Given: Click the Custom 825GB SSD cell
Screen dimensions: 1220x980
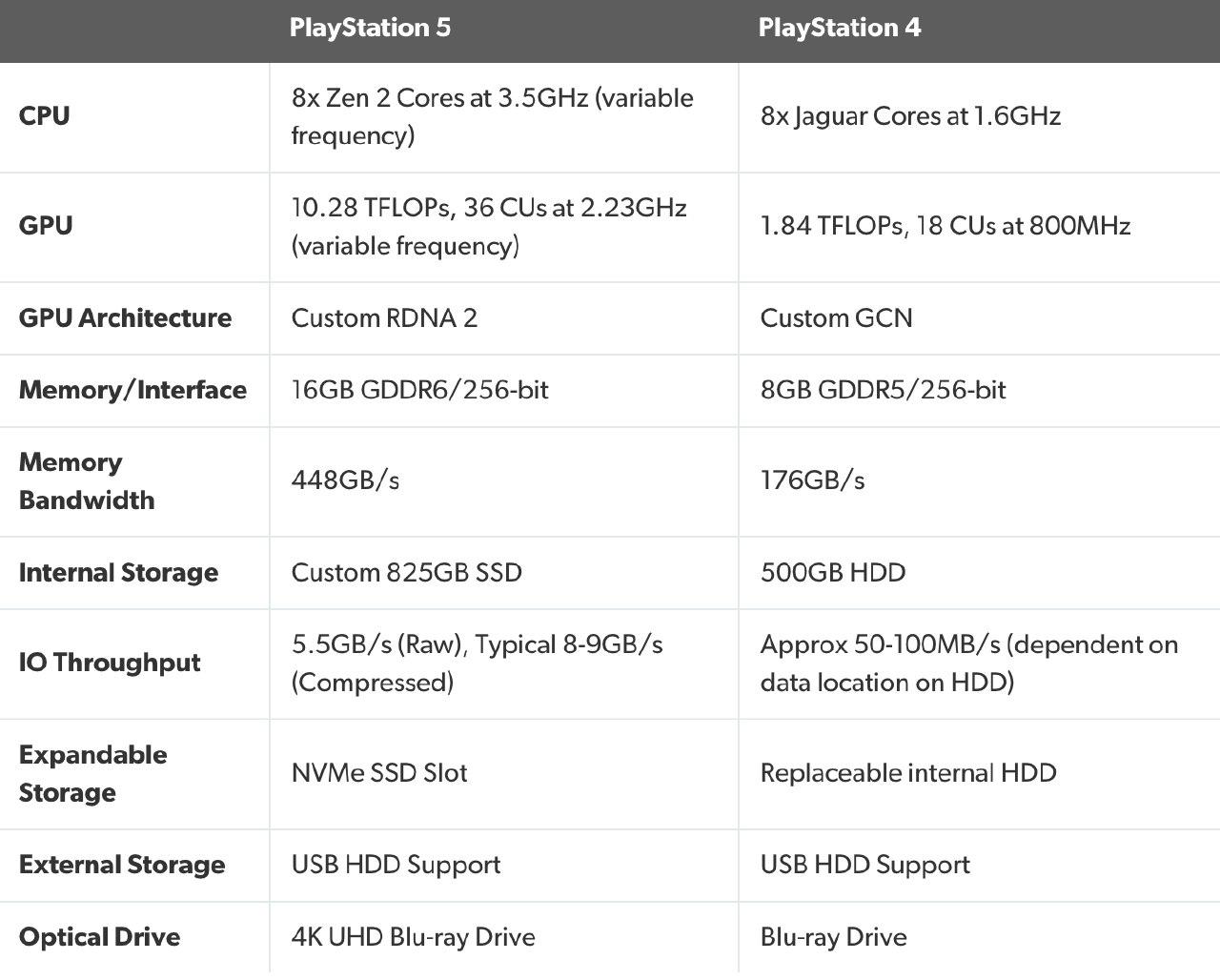Looking at the screenshot, I should [x=406, y=573].
